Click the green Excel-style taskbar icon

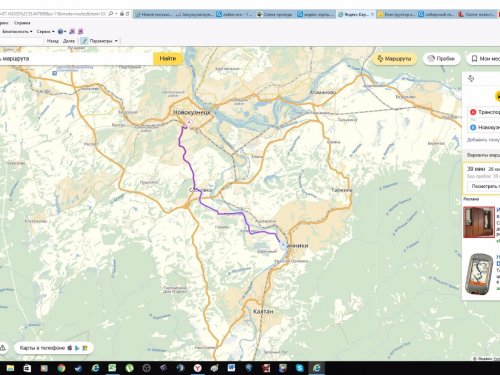[112, 368]
